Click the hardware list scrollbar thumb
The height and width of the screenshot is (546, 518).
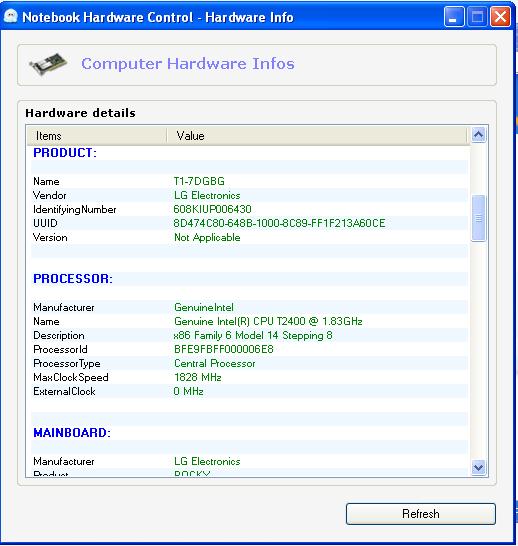478,218
